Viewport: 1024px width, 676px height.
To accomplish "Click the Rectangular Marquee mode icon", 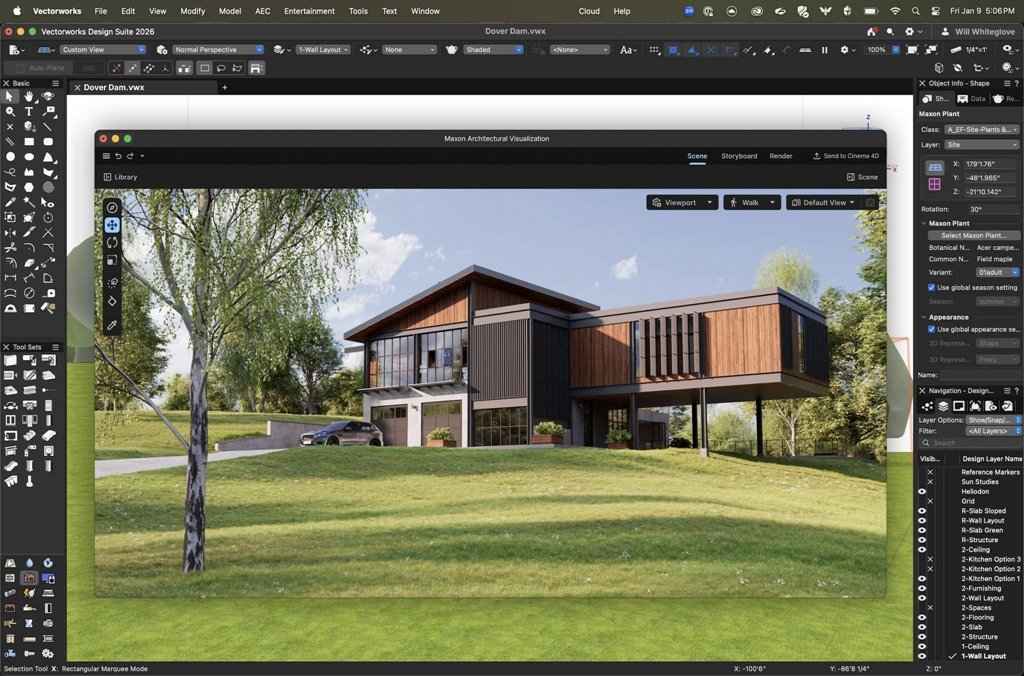I will click(x=205, y=68).
